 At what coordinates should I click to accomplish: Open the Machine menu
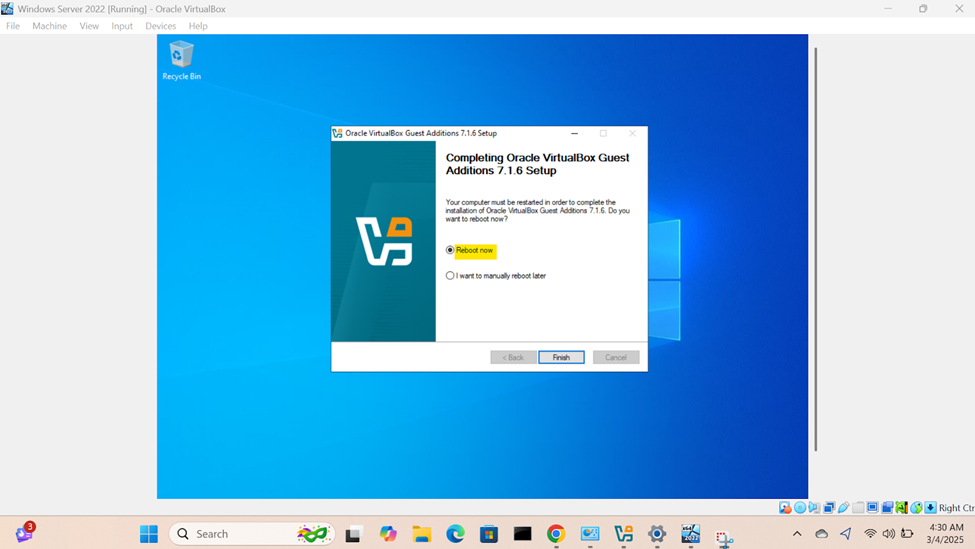[x=50, y=25]
